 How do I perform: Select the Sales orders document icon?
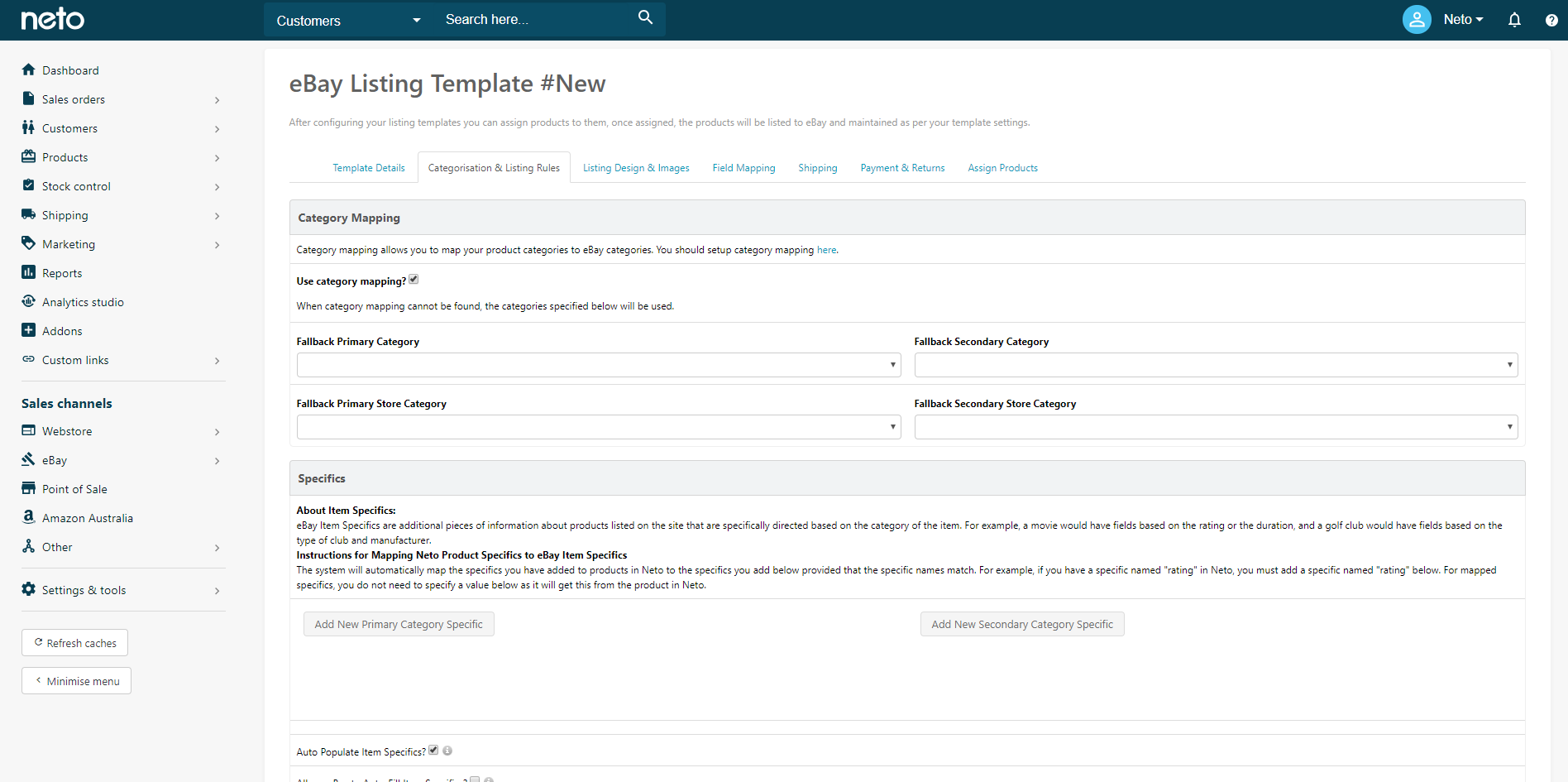click(29, 98)
